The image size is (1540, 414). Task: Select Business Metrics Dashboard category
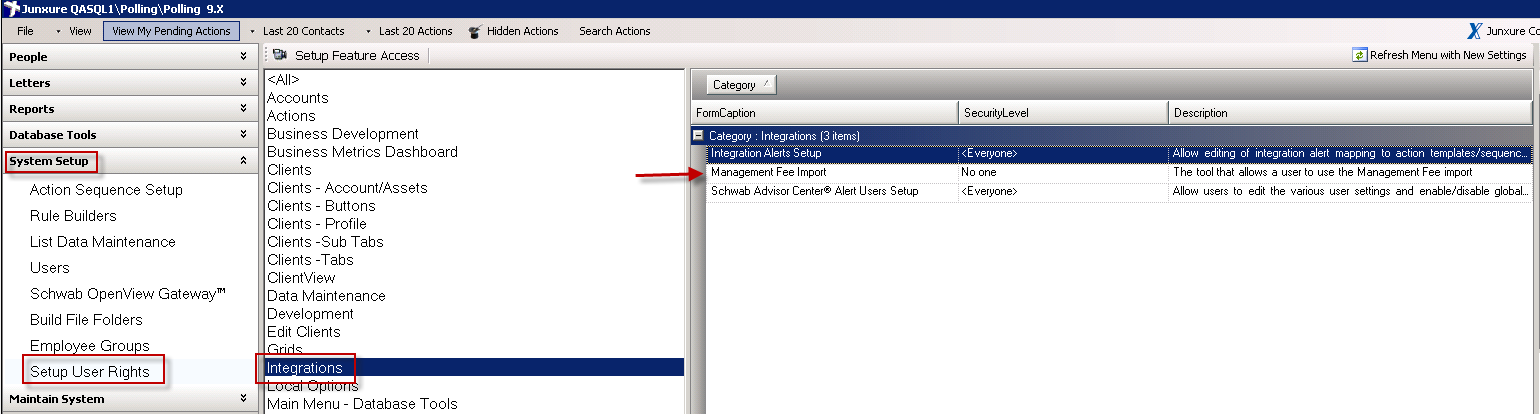(474, 152)
